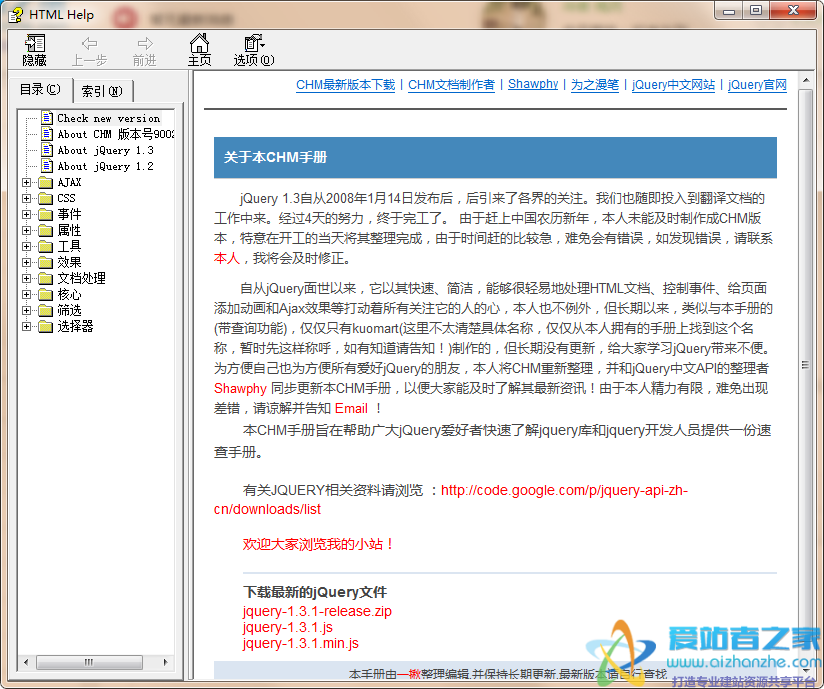Viewport: 824px width, 689px height.
Task: Open the code.google.com downloads list link
Action: 564,490
